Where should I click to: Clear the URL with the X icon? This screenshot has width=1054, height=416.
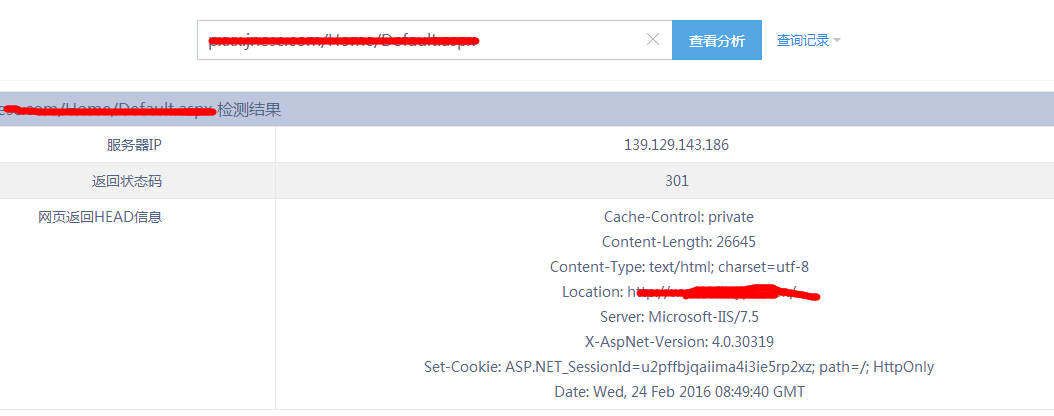[653, 40]
